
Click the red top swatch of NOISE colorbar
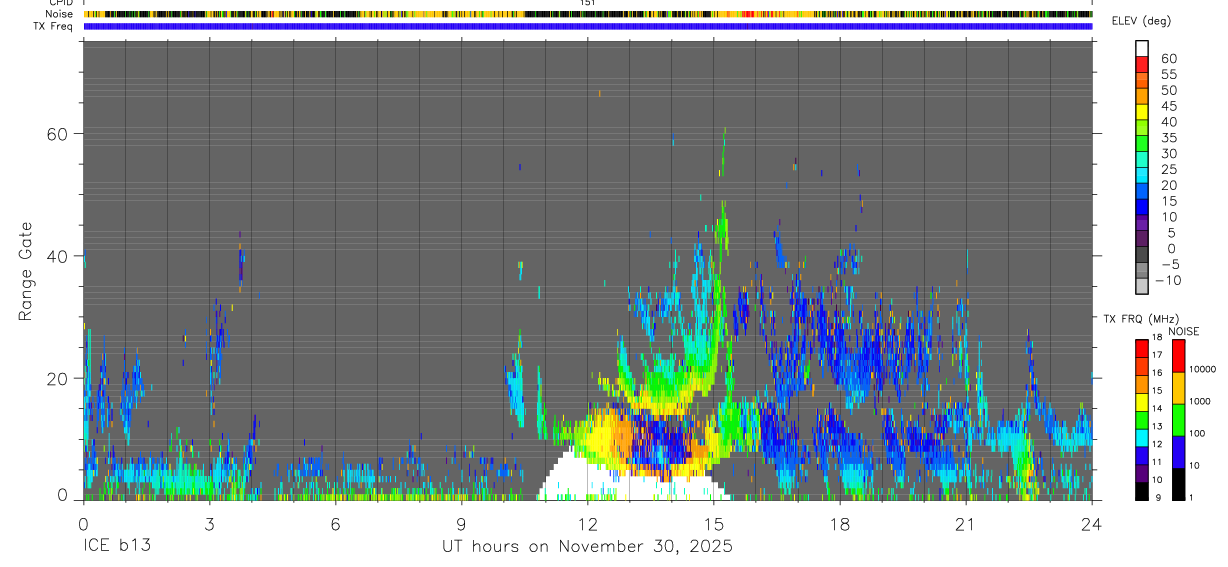1178,356
